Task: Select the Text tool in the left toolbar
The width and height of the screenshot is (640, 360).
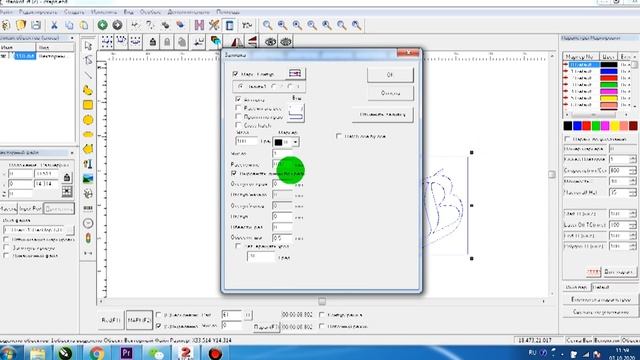Action: coord(88,164)
